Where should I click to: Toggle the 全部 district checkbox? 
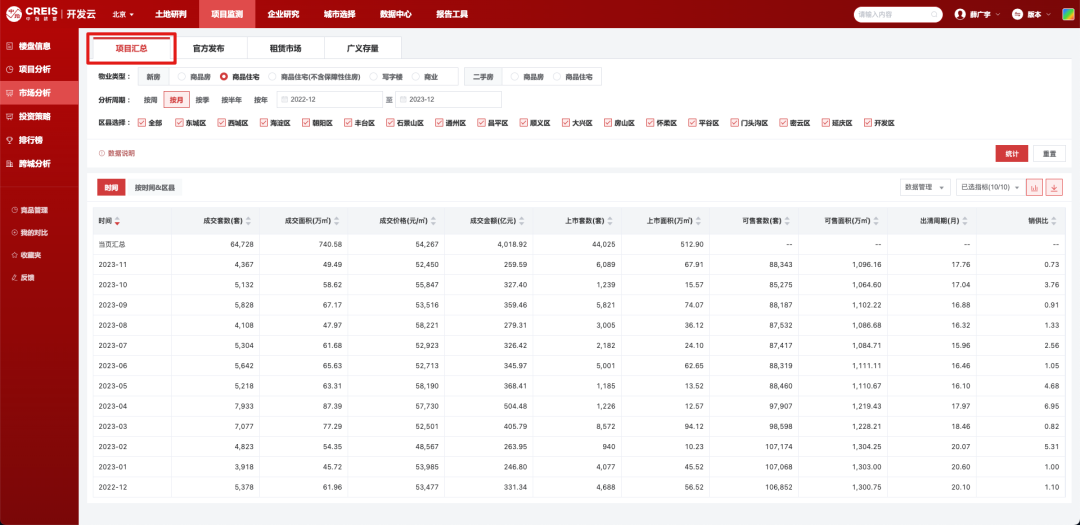tap(142, 123)
